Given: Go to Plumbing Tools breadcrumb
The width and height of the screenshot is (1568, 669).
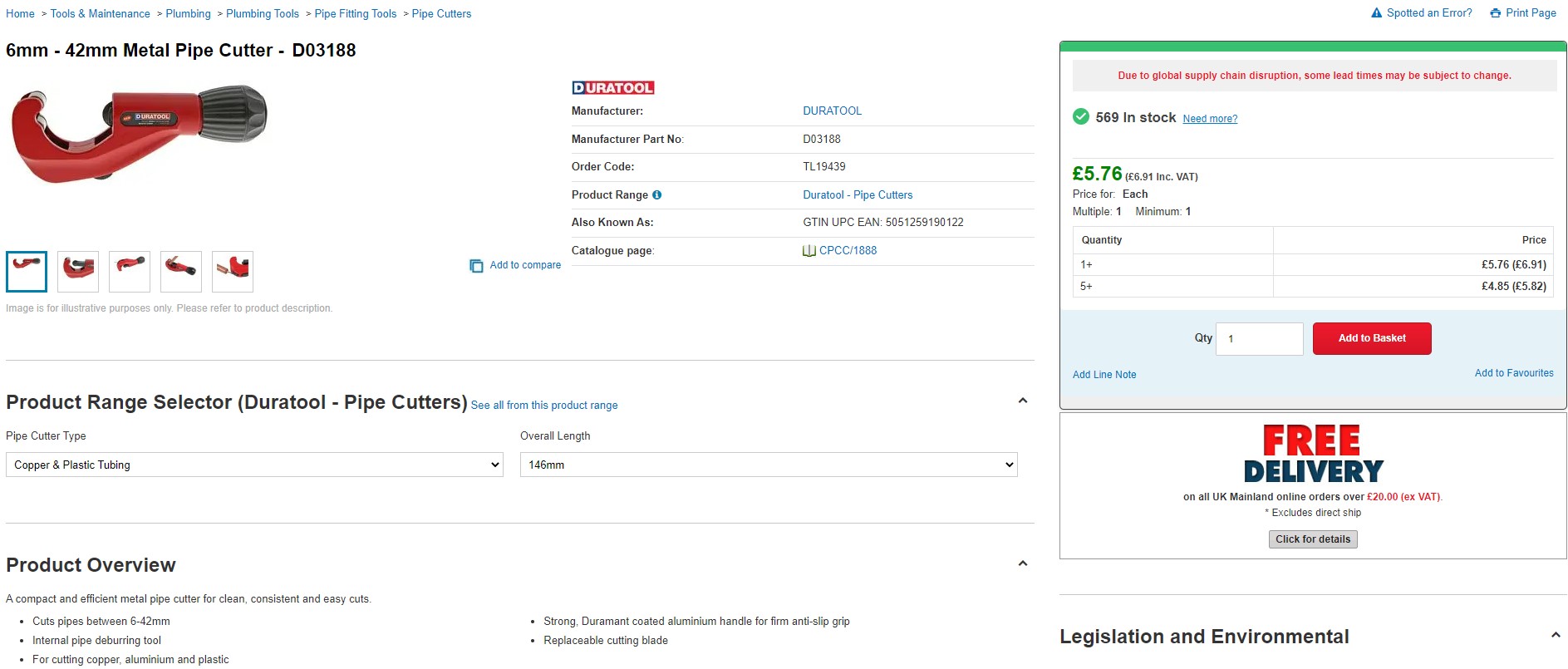Looking at the screenshot, I should [263, 14].
